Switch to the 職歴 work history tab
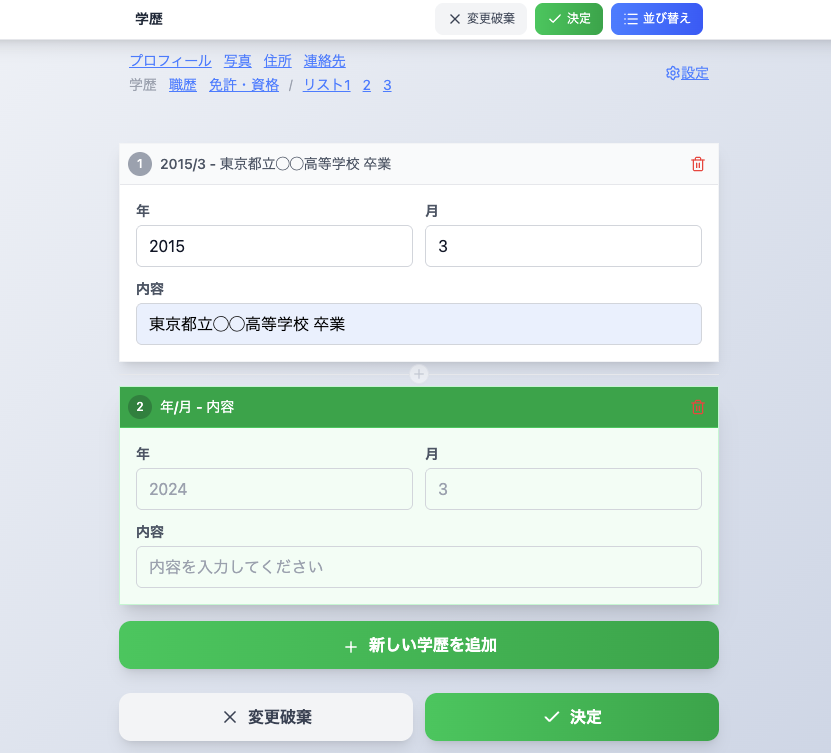Screen dimensions: 831x753 pos(183,84)
